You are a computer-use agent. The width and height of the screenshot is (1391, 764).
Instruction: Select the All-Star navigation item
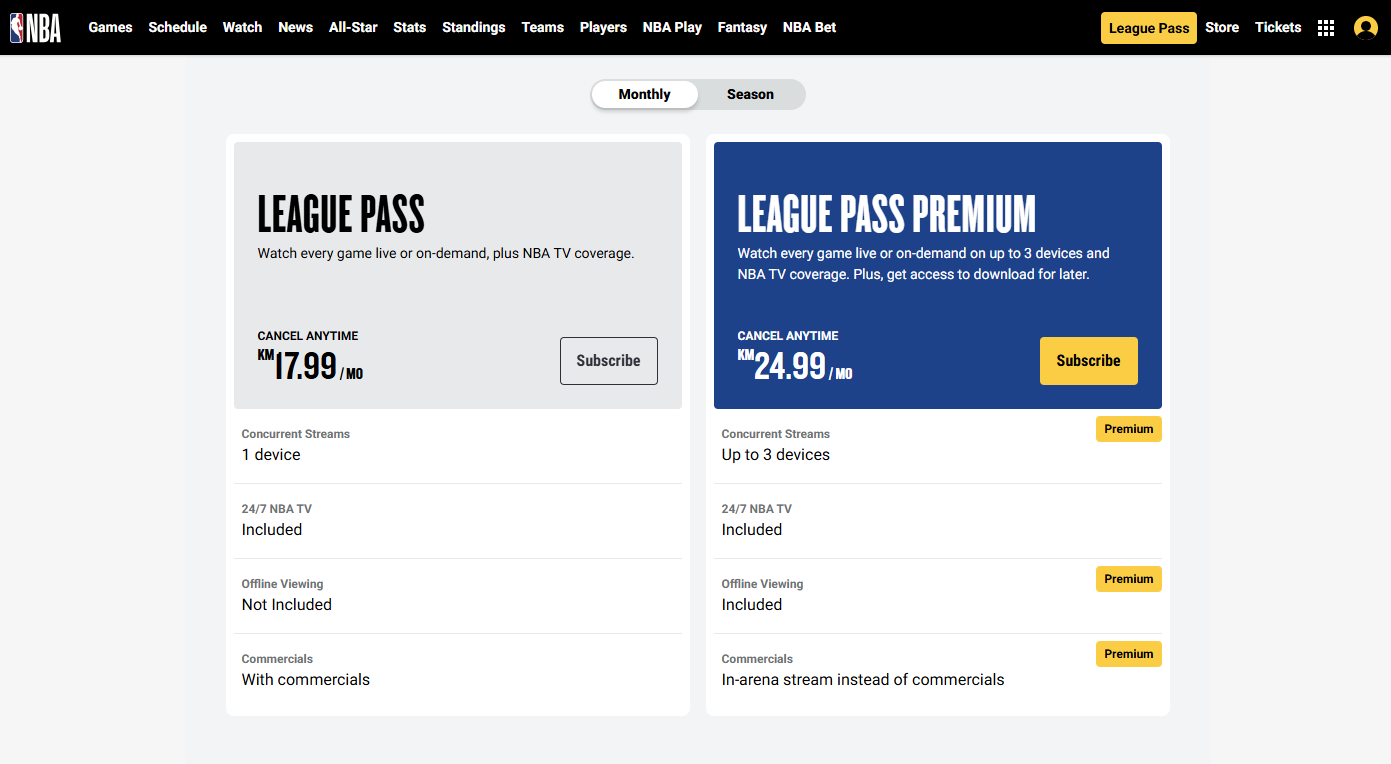[353, 27]
